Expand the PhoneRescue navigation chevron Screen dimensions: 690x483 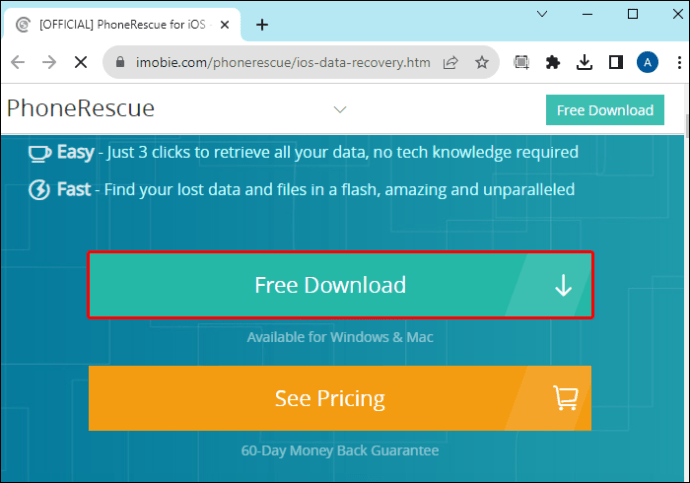tap(340, 109)
